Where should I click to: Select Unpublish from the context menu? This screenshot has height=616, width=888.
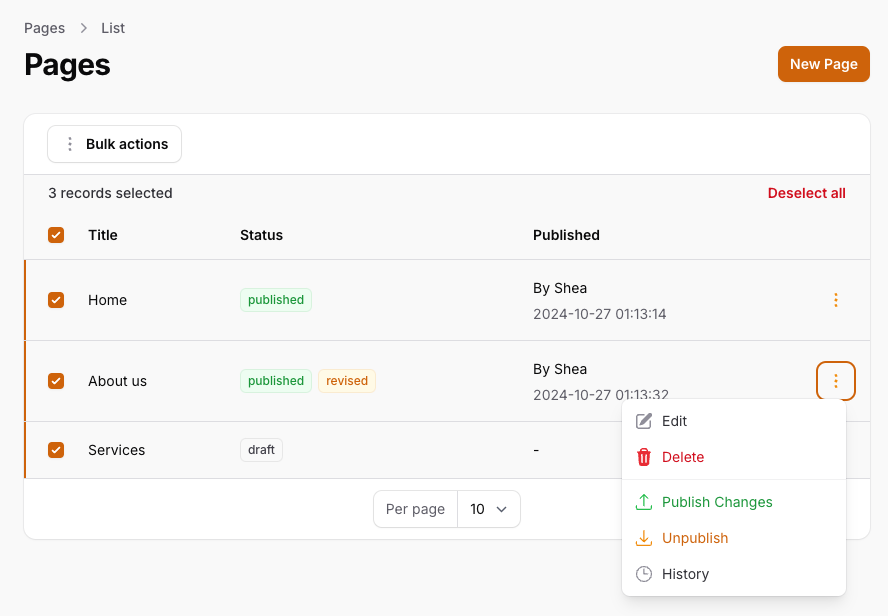point(695,538)
